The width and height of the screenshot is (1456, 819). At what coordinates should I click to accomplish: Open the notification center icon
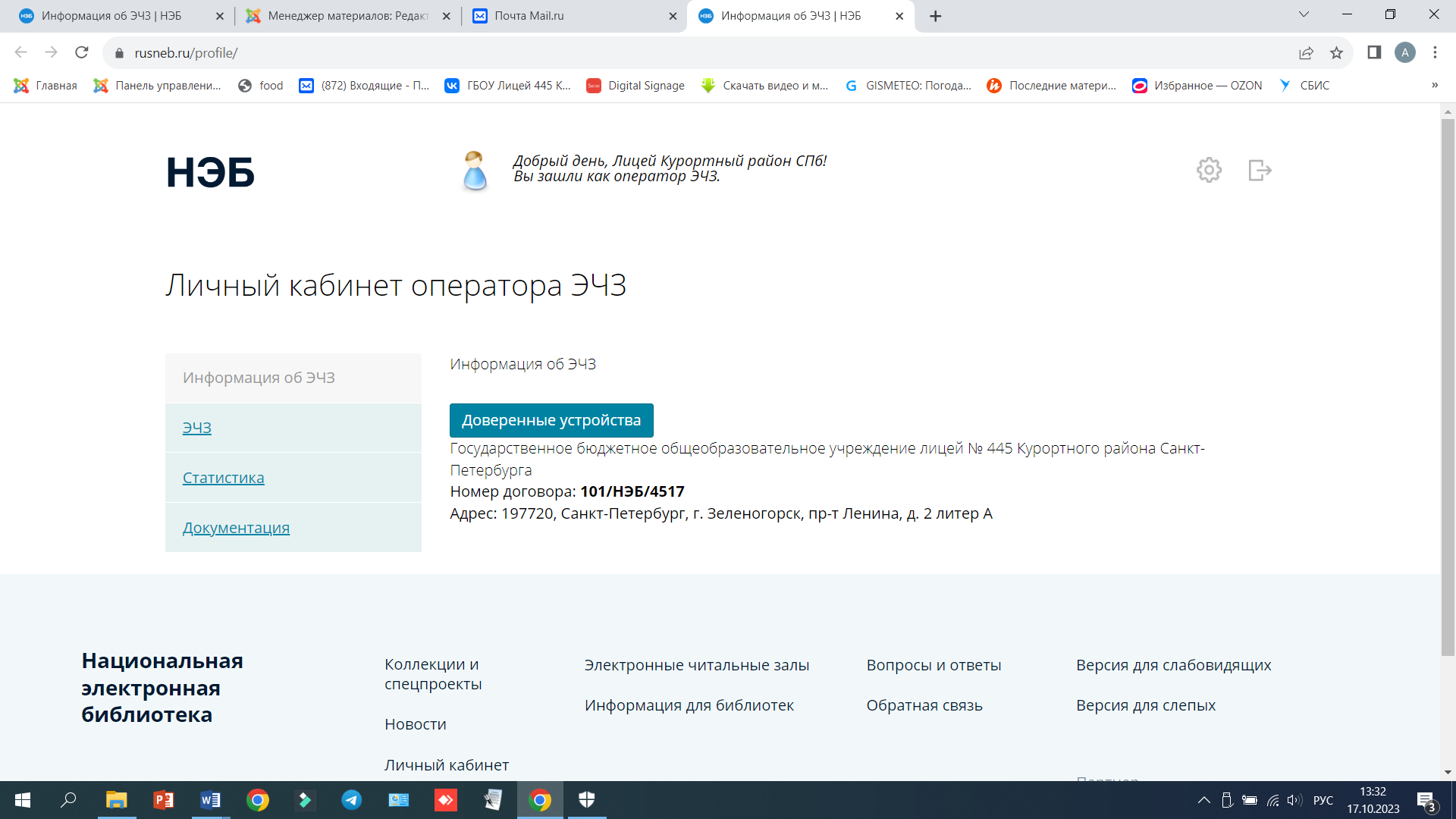(1426, 801)
